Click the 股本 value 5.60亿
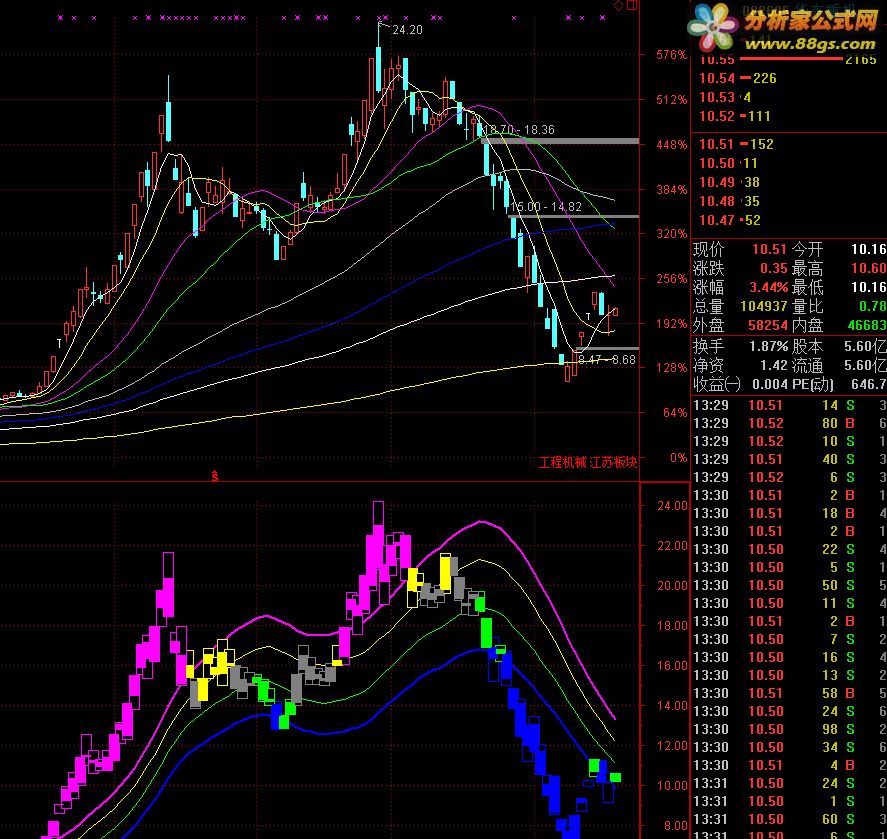 pos(865,346)
